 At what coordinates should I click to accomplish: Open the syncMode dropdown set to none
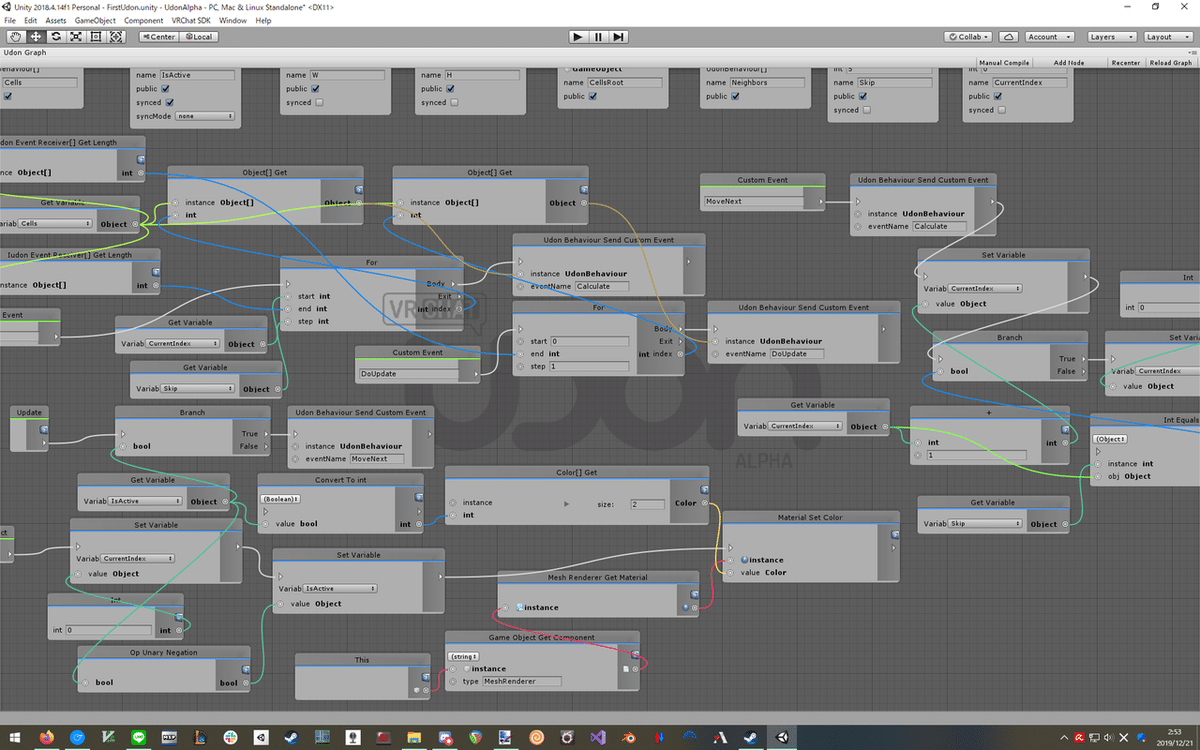(x=205, y=116)
